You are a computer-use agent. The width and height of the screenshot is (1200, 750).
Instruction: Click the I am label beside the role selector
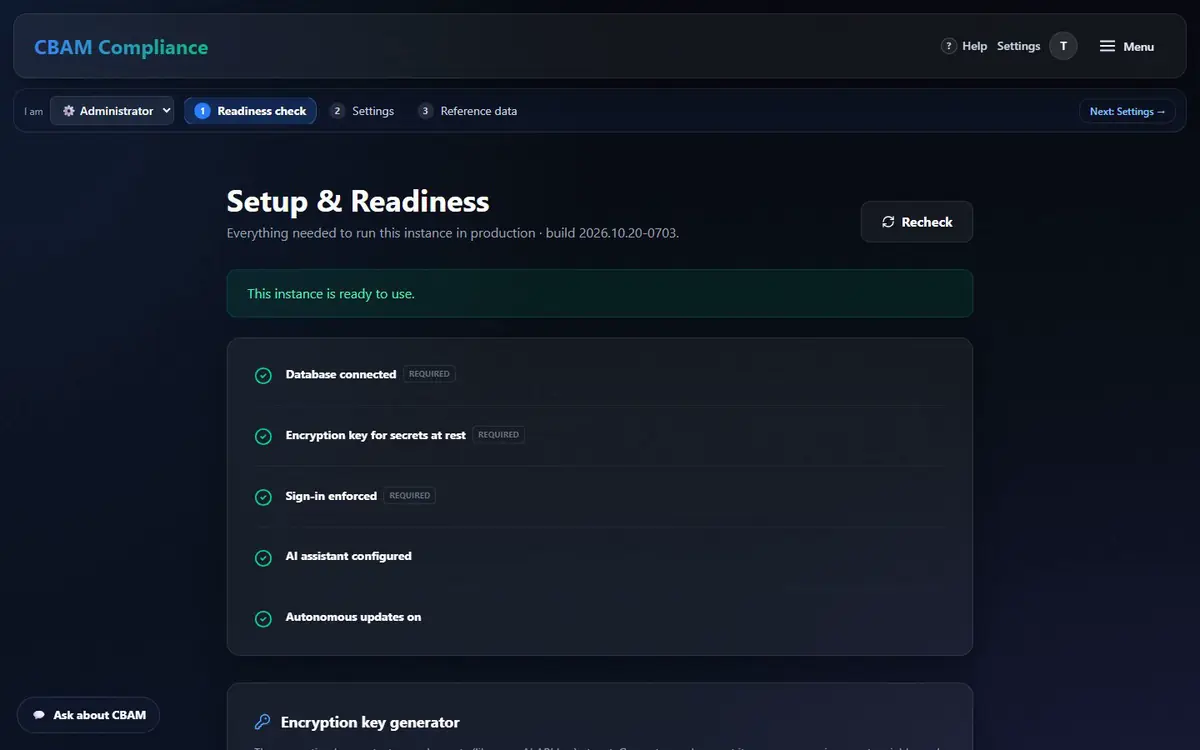click(34, 112)
